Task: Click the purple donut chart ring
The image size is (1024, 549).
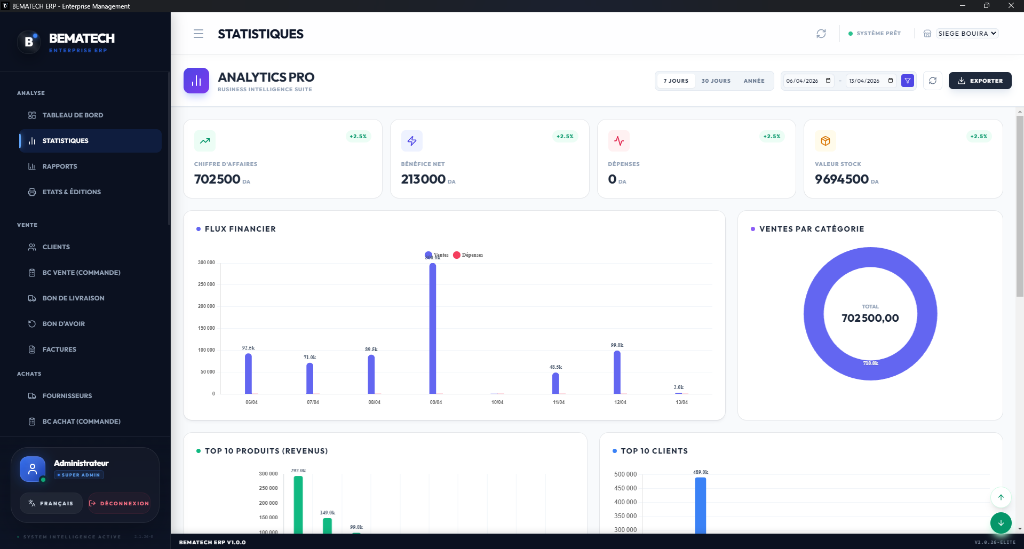Action: tap(870, 368)
